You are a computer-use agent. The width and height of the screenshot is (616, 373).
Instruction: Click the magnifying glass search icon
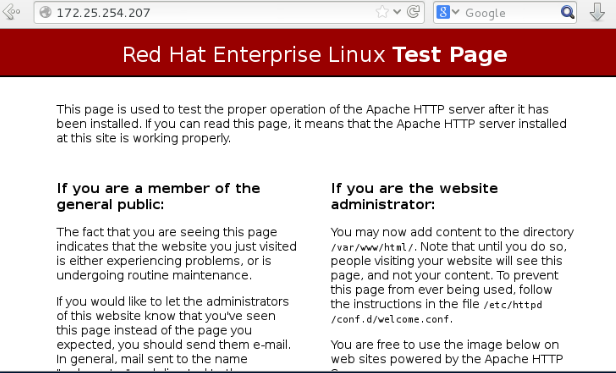tap(567, 13)
